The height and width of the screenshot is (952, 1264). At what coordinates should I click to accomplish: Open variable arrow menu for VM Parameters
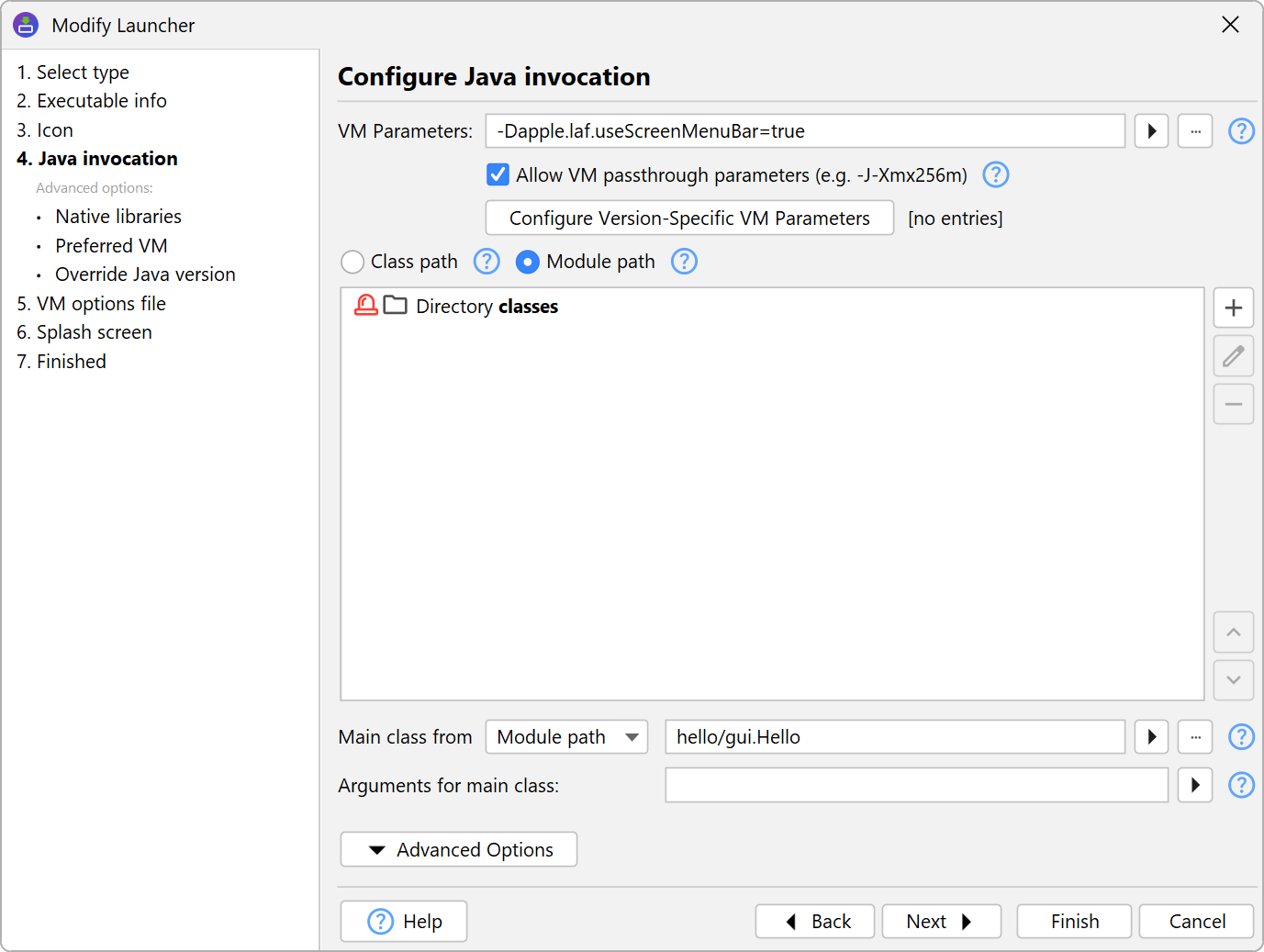click(x=1151, y=131)
